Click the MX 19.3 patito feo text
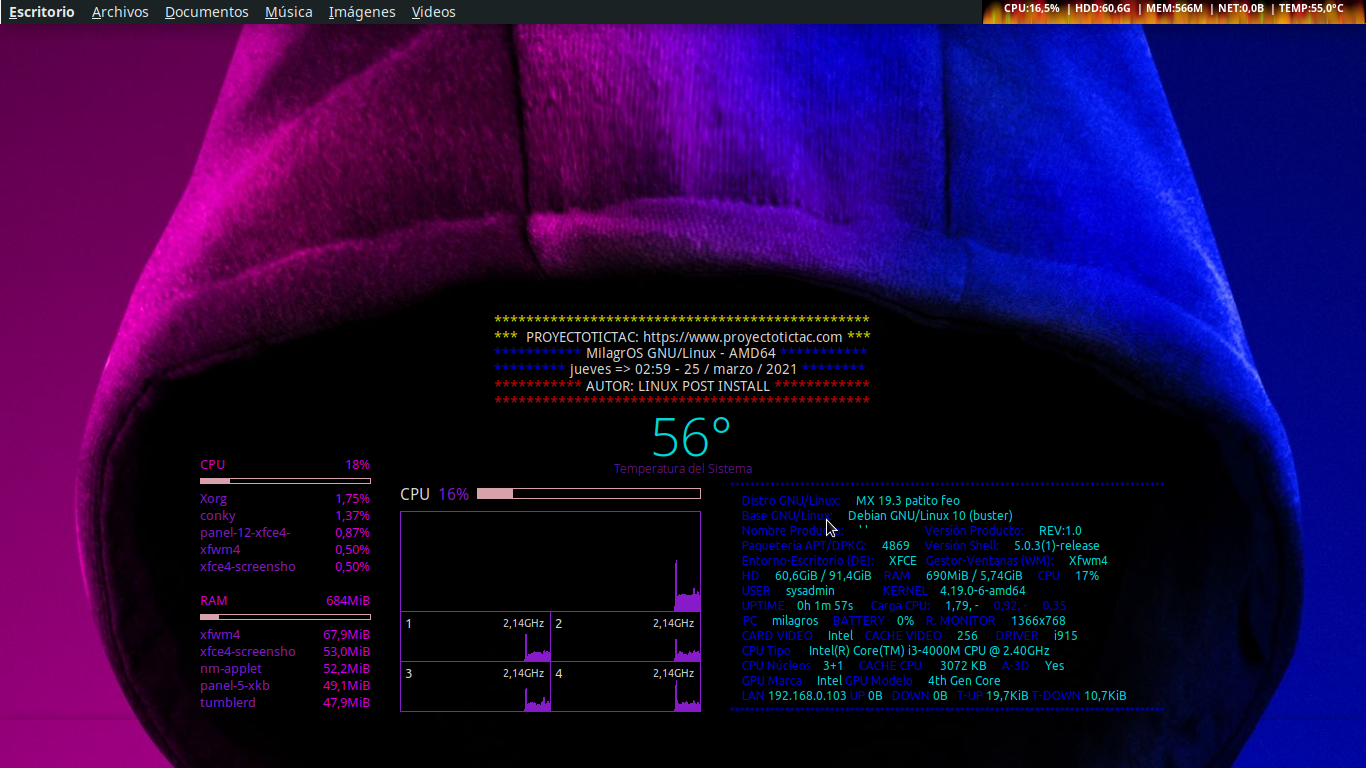 pyautogui.click(x=907, y=501)
